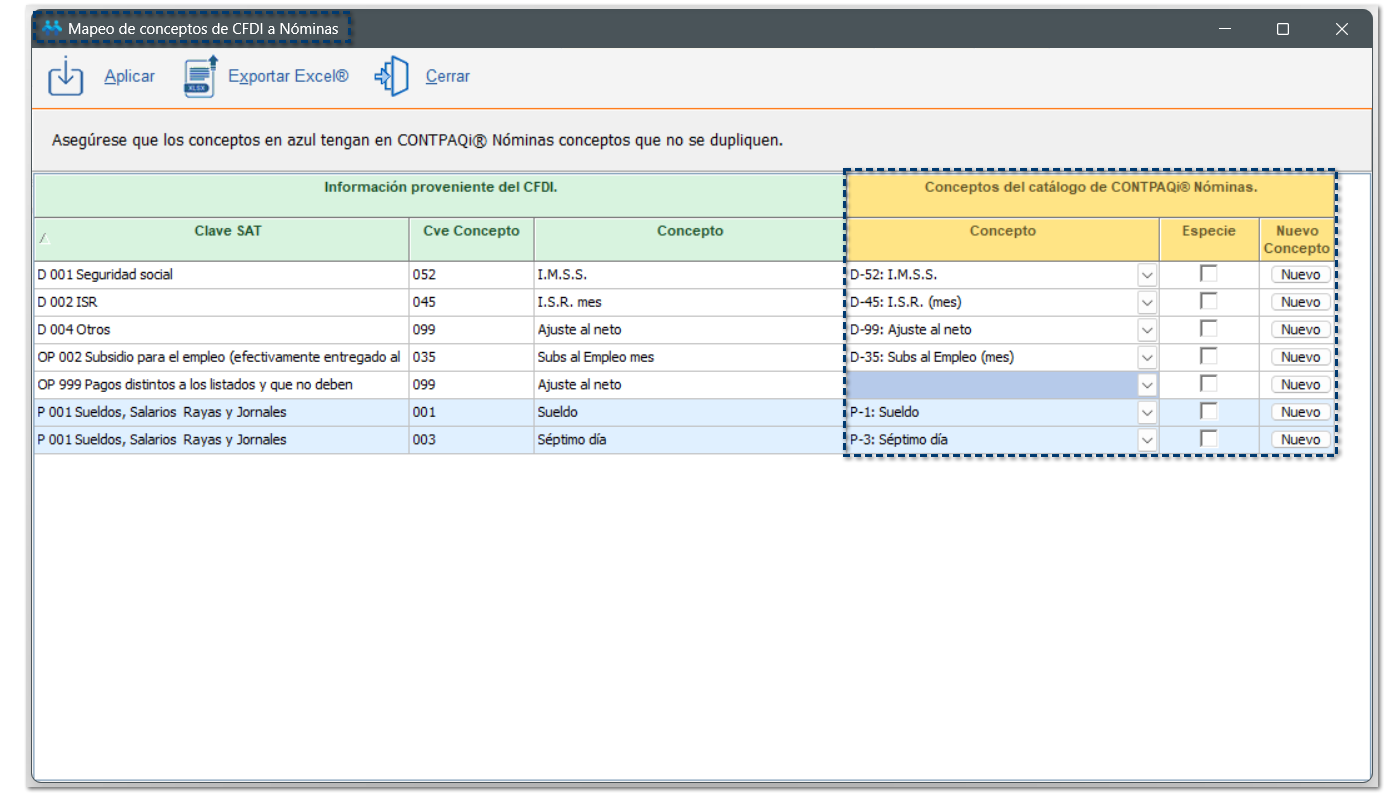The width and height of the screenshot is (1387, 796).
Task: Check Especie box for D-52 I.M.S.S. row
Action: 1209,274
